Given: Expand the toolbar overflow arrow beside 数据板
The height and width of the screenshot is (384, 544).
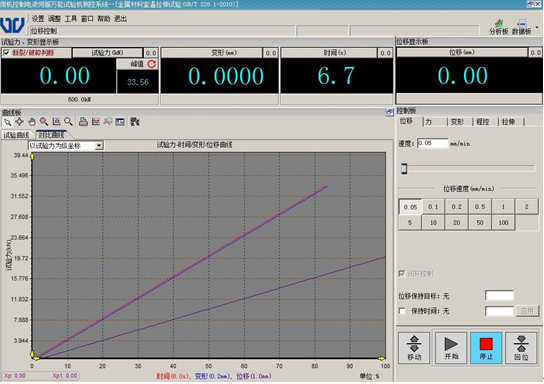Looking at the screenshot, I should coord(537,27).
